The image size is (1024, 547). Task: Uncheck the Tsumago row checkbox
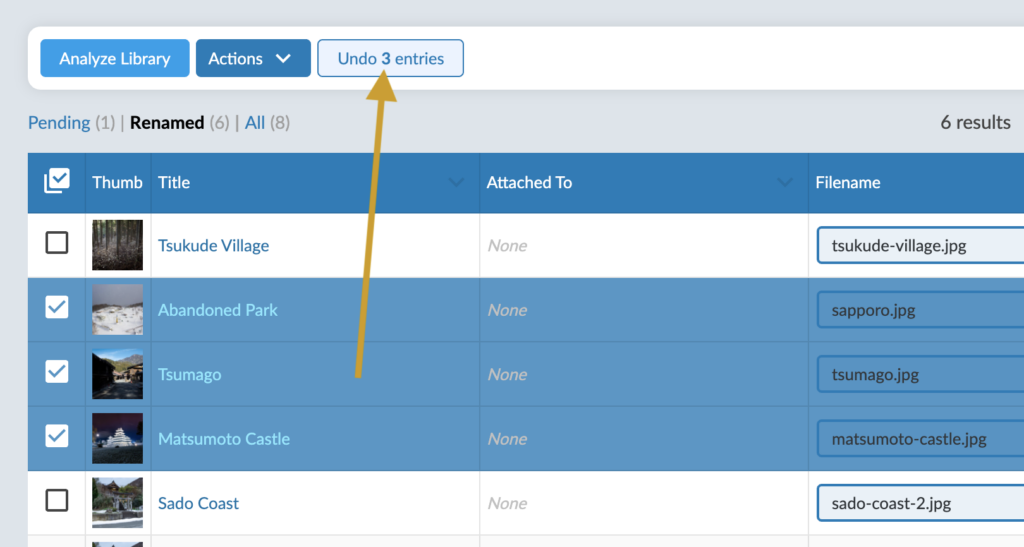click(x=57, y=371)
